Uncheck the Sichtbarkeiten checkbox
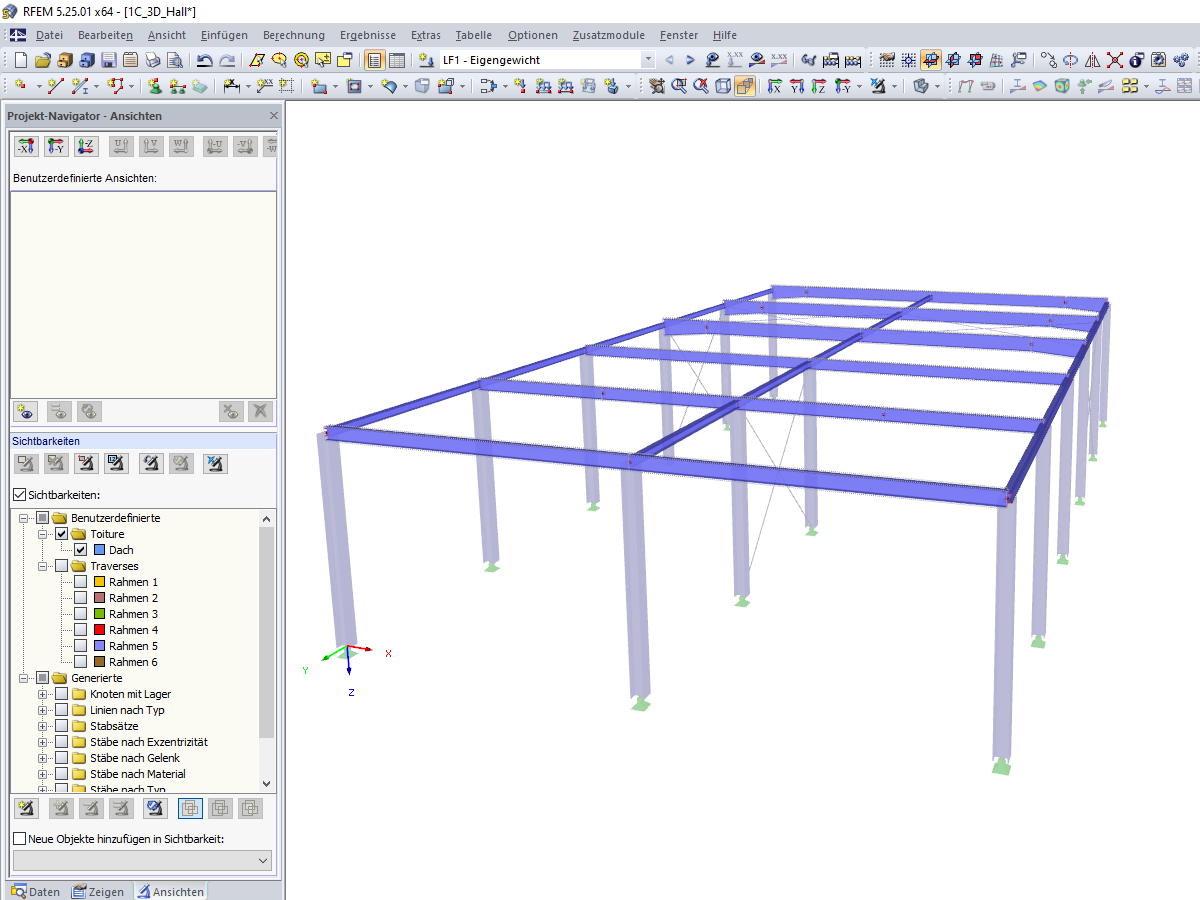The height and width of the screenshot is (900, 1200). click(19, 494)
